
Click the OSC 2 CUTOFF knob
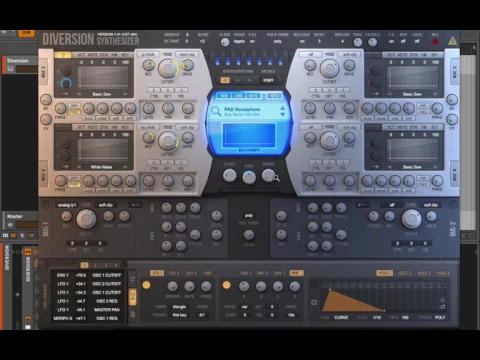point(167,140)
